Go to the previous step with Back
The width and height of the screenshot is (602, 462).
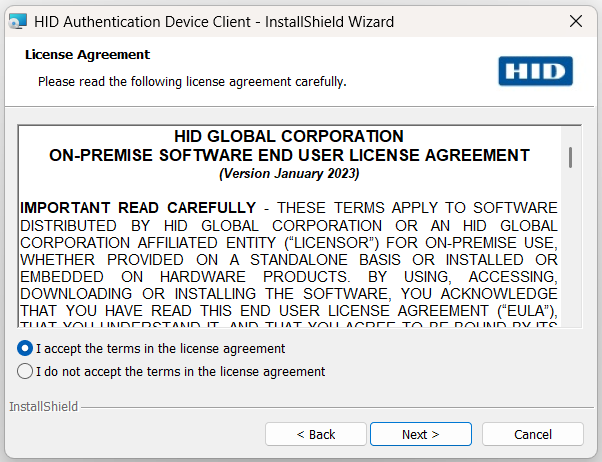[316, 434]
